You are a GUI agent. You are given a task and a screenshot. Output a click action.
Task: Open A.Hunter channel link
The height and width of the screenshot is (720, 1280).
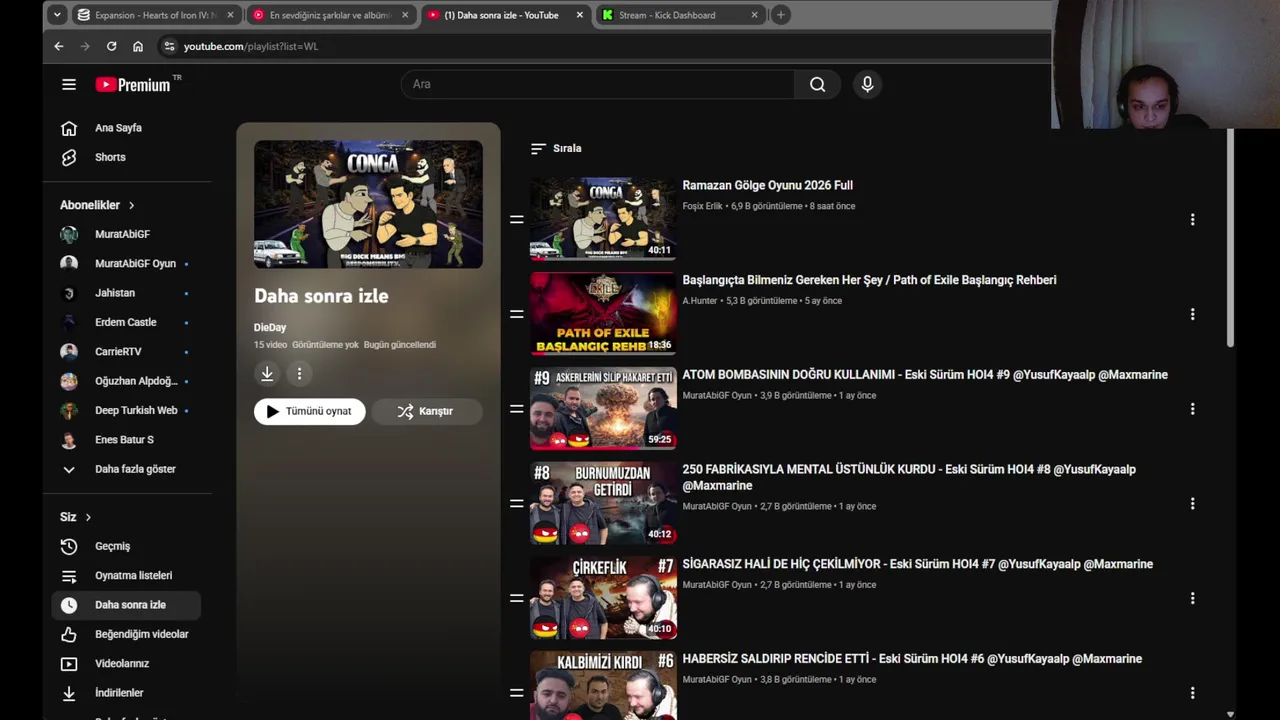700,301
